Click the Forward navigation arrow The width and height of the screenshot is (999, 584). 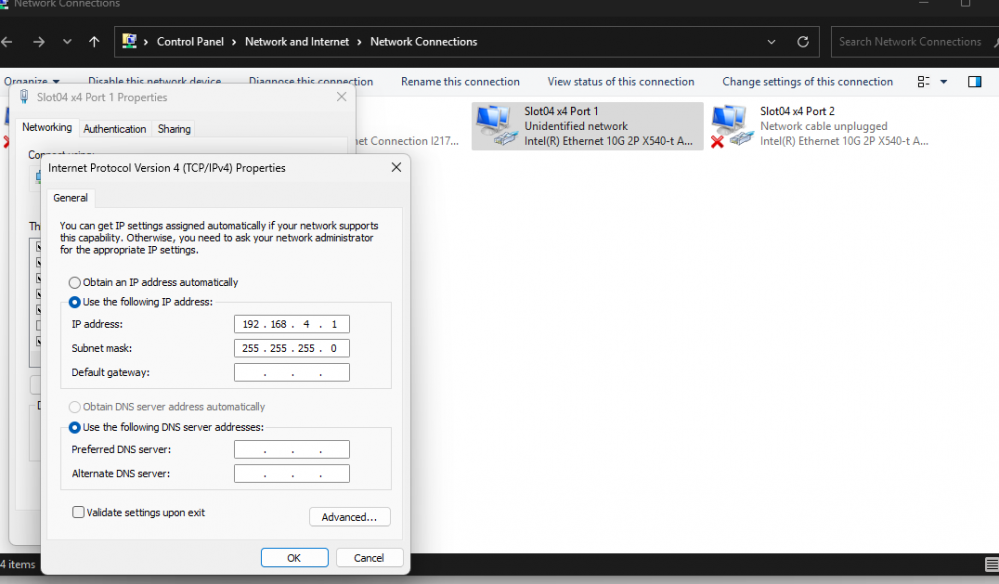(39, 42)
